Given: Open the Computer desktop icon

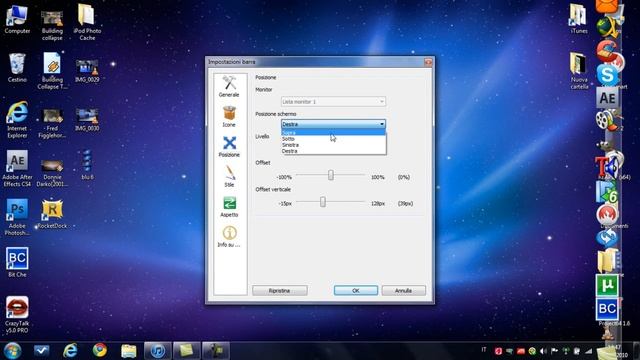Looking at the screenshot, I should coord(17,19).
